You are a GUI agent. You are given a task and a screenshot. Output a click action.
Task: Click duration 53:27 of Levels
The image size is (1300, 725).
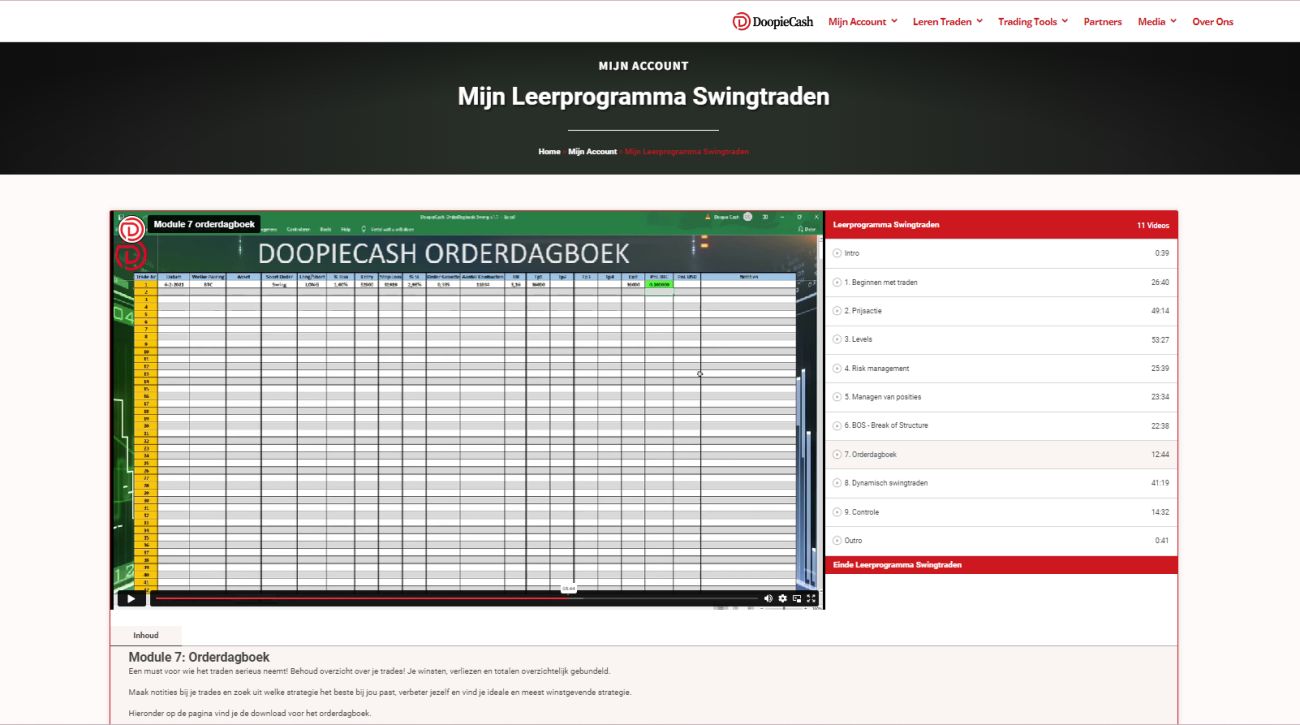coord(1160,340)
